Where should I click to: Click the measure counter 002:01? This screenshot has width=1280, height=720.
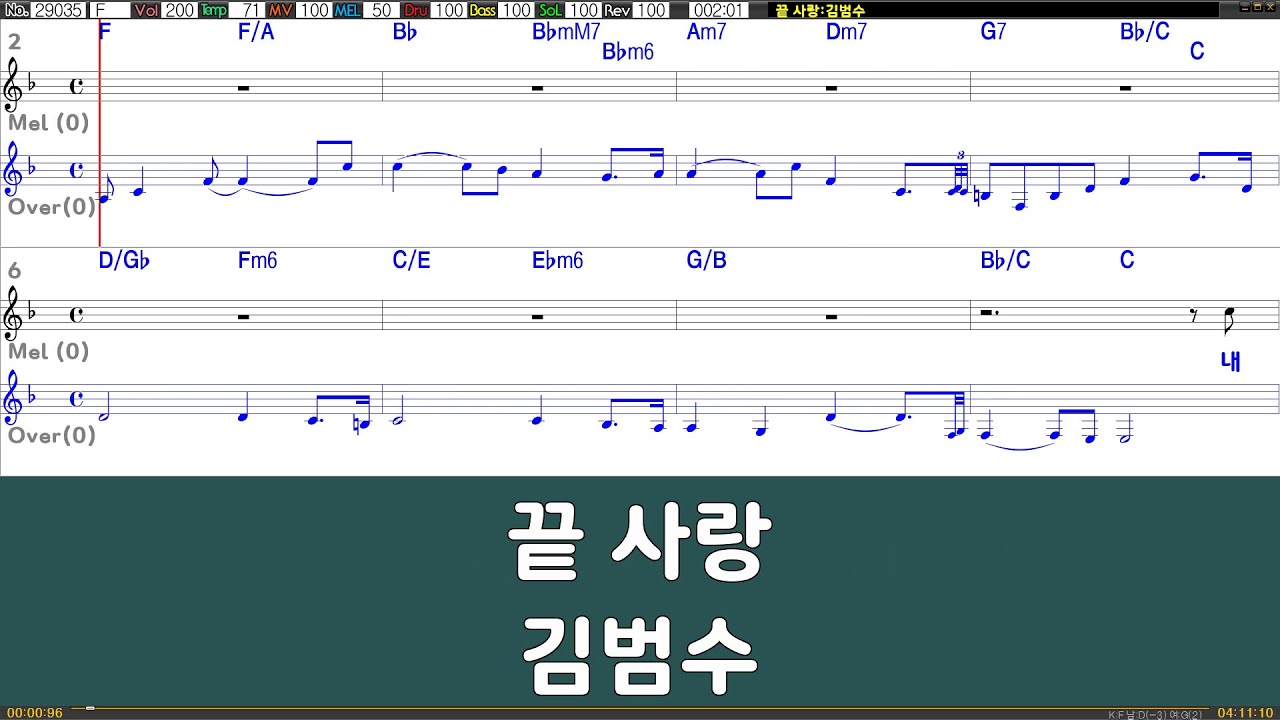(718, 10)
